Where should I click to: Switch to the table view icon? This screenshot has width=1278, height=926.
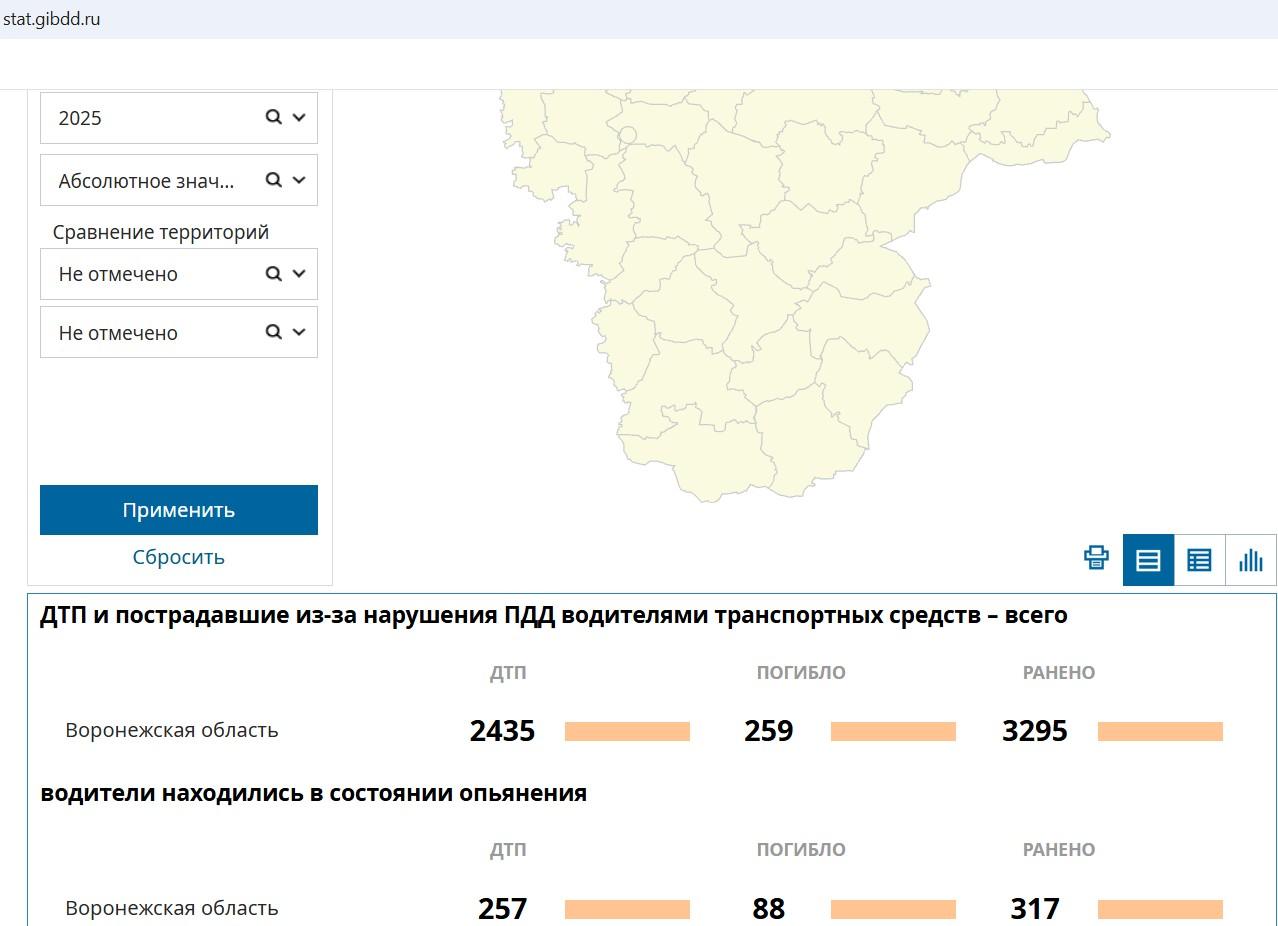(x=1199, y=560)
